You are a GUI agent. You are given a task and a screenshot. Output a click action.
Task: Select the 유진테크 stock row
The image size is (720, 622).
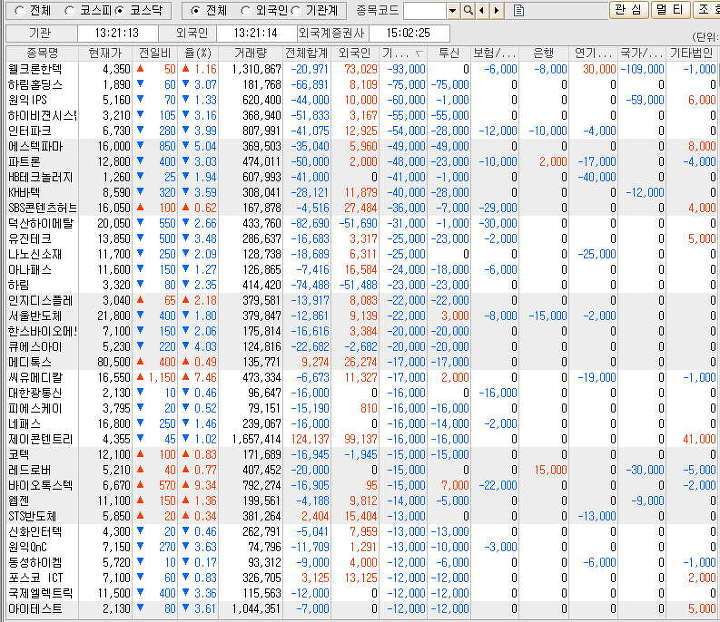[362, 239]
